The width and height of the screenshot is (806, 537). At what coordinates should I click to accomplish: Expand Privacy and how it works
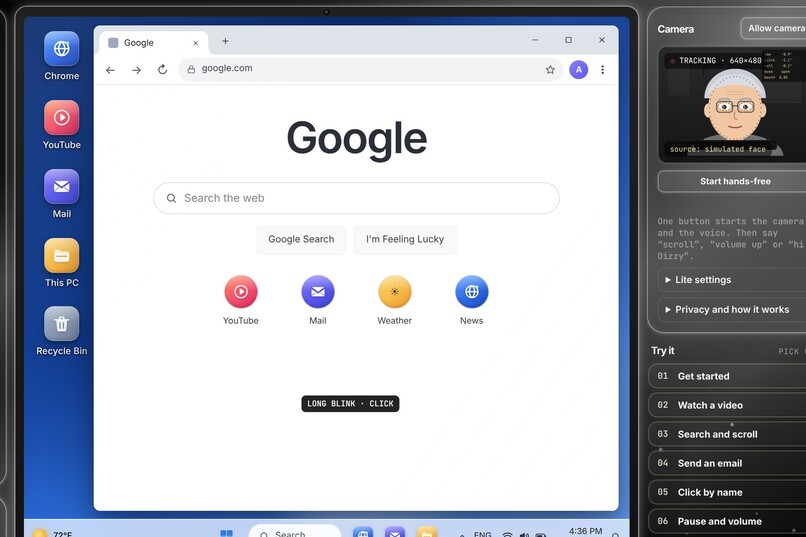point(732,309)
